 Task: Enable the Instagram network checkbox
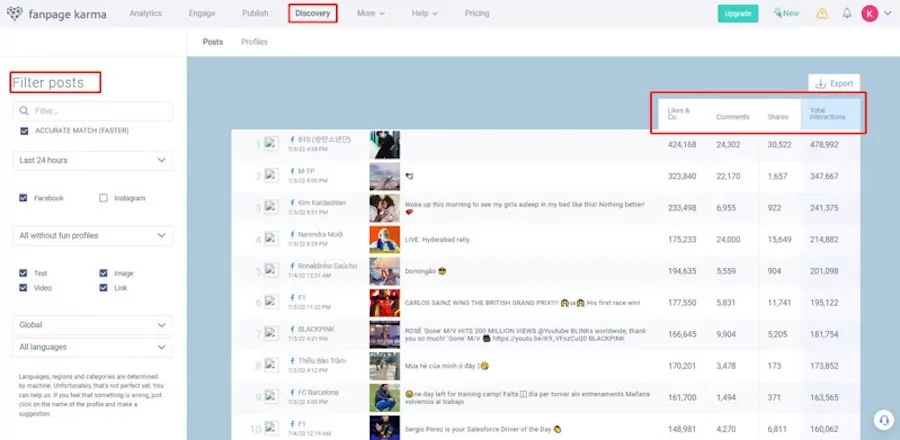tap(103, 198)
